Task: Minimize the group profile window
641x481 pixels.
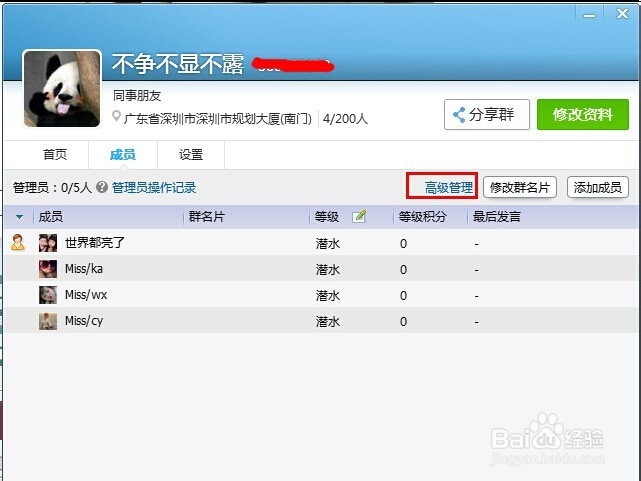Action: click(589, 15)
